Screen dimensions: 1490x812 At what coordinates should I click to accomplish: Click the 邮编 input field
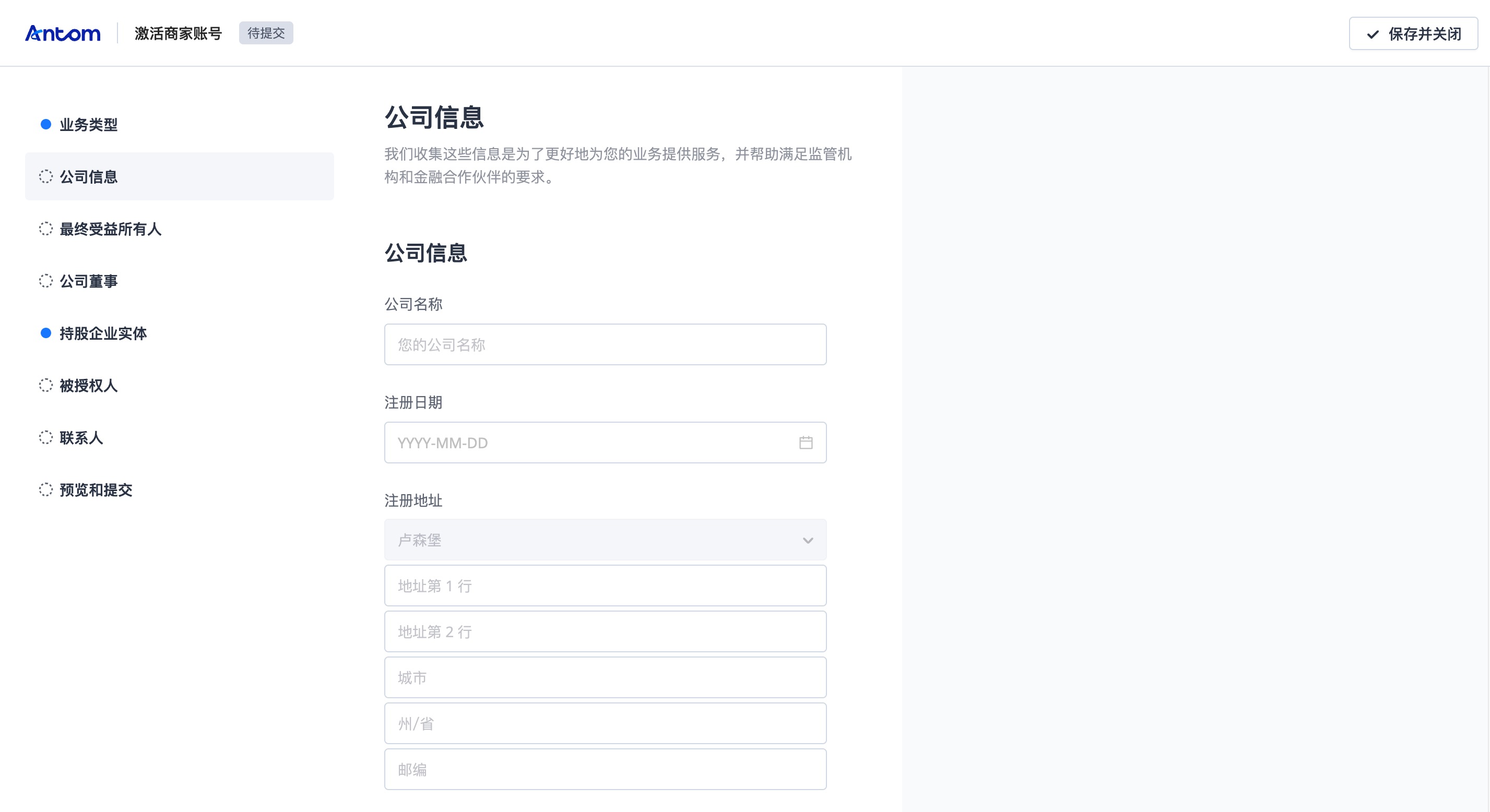[x=605, y=769]
